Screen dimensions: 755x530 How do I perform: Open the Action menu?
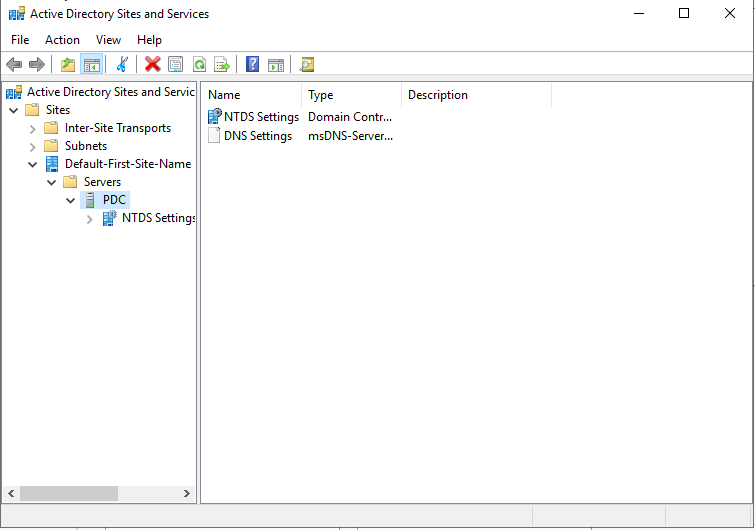tap(63, 40)
